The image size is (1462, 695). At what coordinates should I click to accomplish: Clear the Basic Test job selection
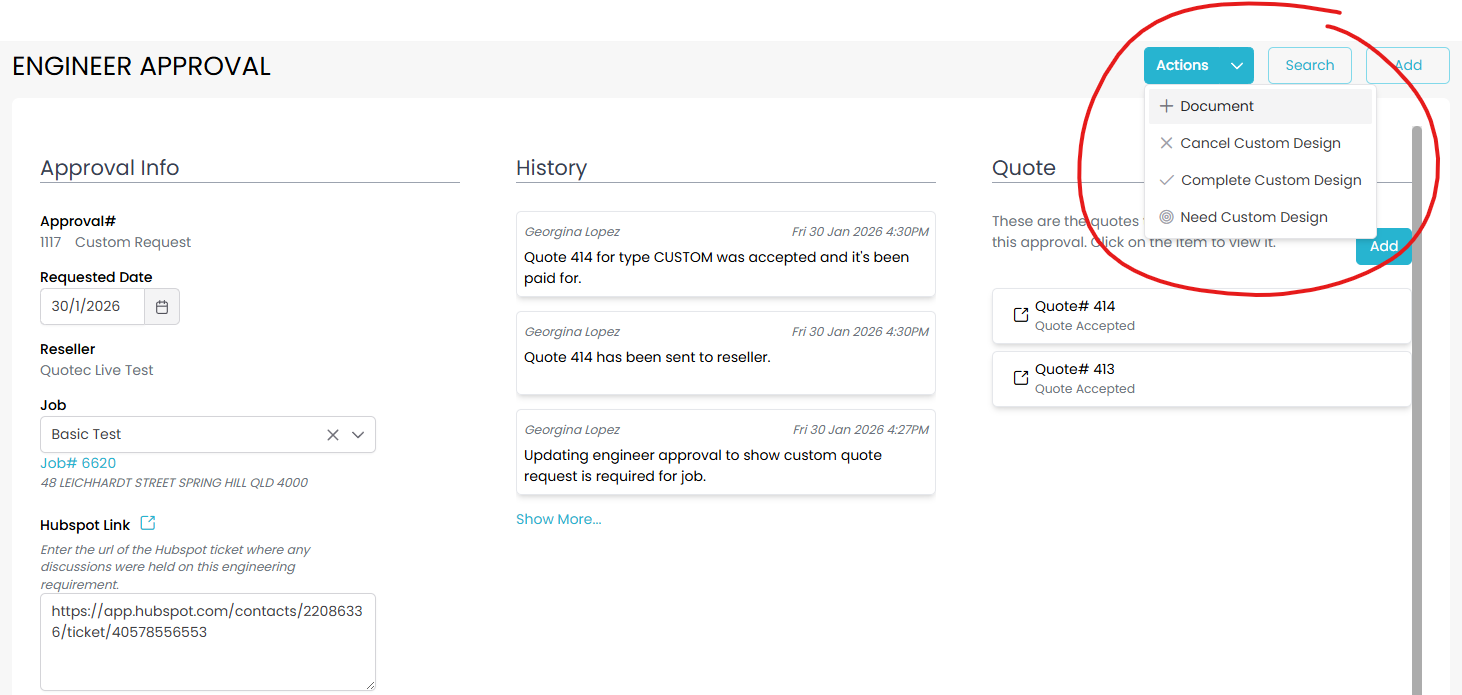(x=333, y=435)
